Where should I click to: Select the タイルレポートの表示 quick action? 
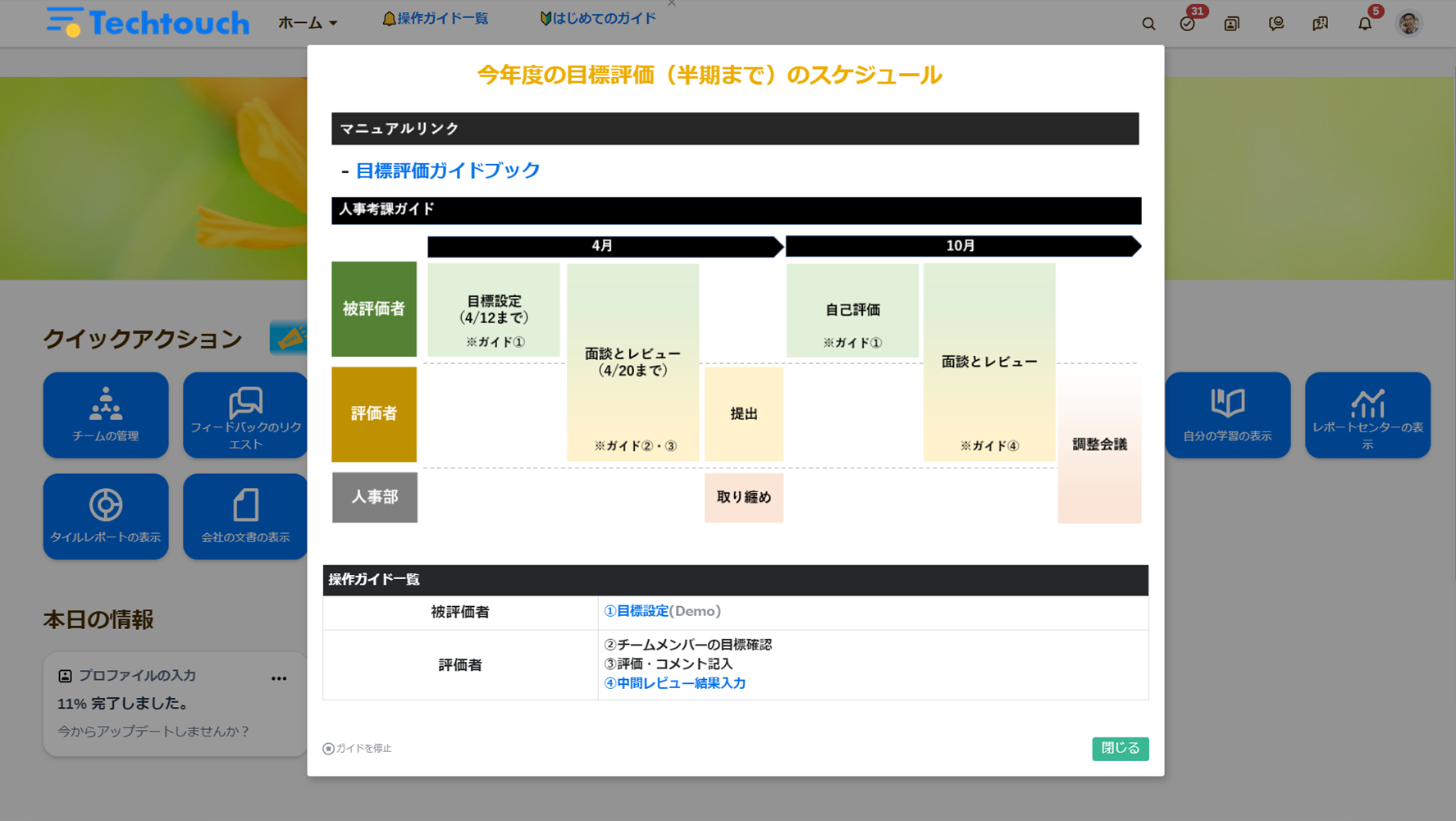click(x=105, y=517)
